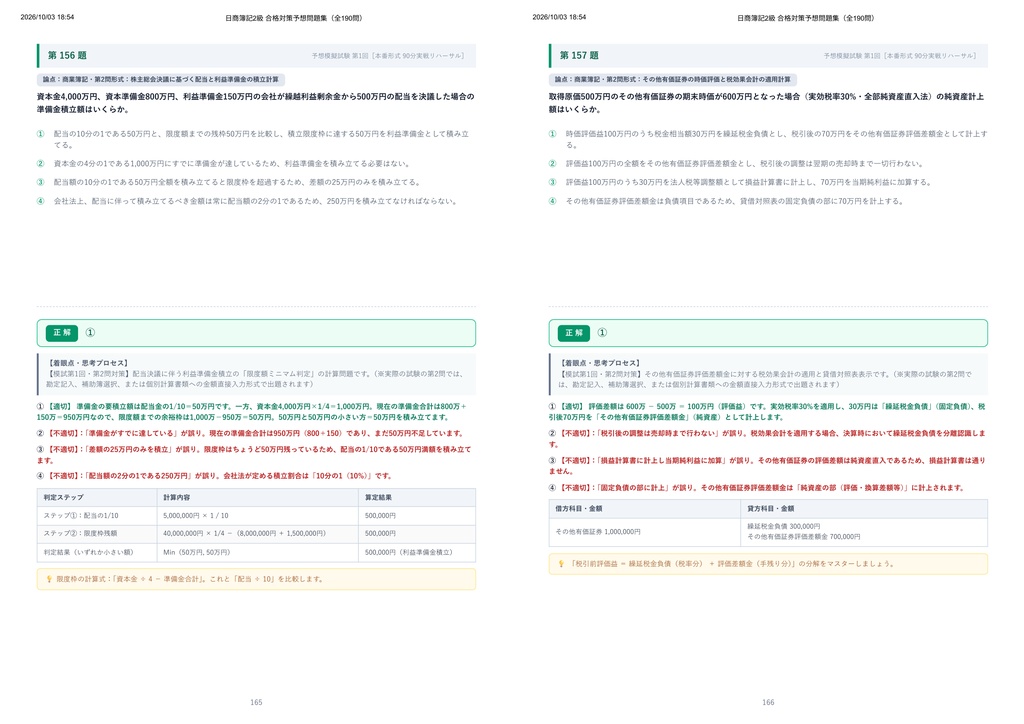Image resolution: width=1024 pixels, height=724 pixels.
Task: Click the page number 165
Action: click(x=256, y=702)
